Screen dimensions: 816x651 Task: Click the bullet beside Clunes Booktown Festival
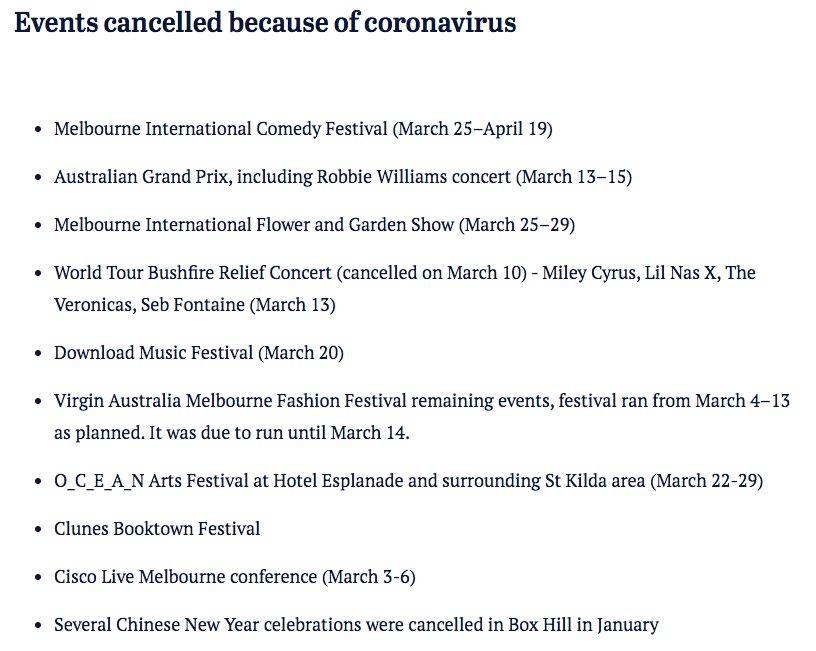tap(37, 529)
